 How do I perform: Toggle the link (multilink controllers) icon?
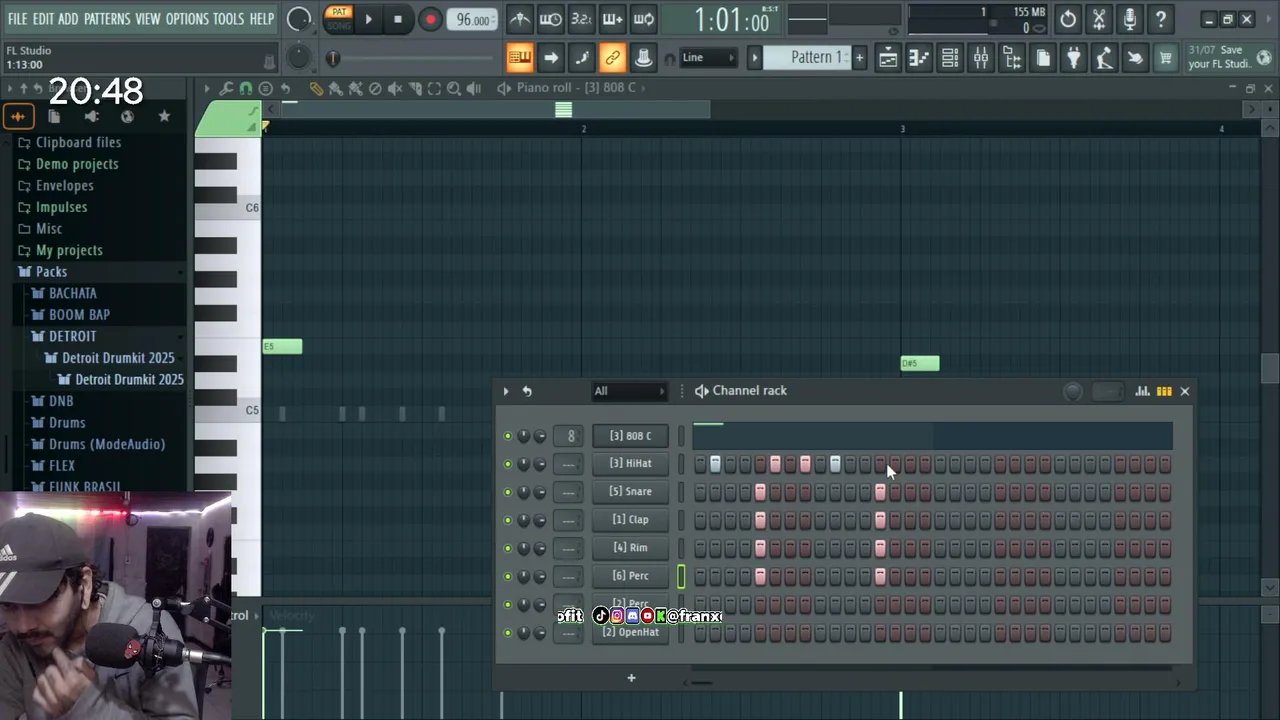pyautogui.click(x=612, y=58)
